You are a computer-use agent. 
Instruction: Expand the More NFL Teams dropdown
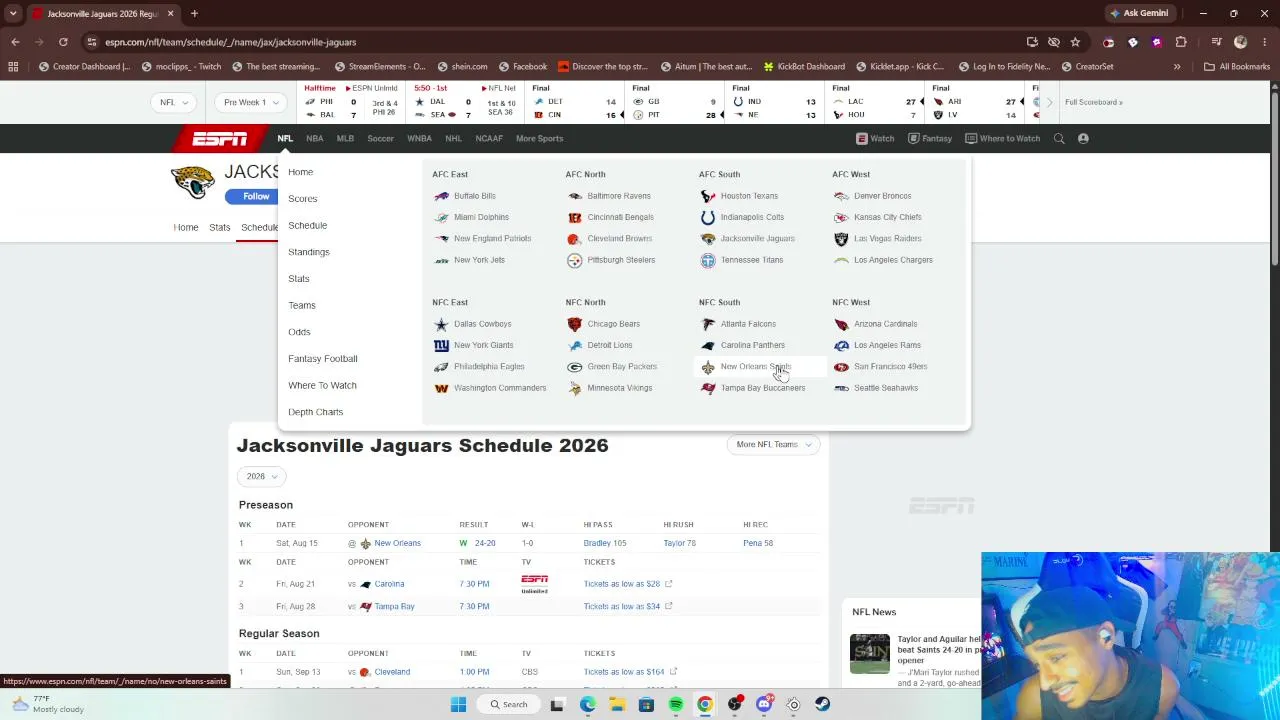(774, 445)
